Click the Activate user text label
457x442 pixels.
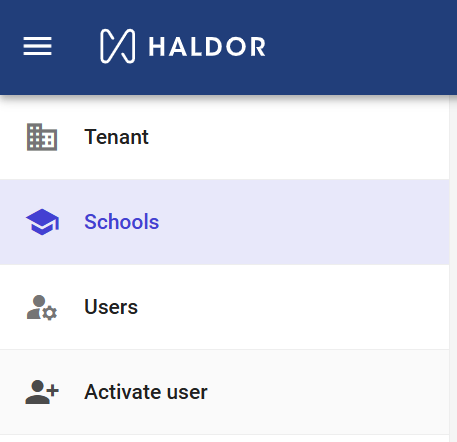click(x=146, y=392)
